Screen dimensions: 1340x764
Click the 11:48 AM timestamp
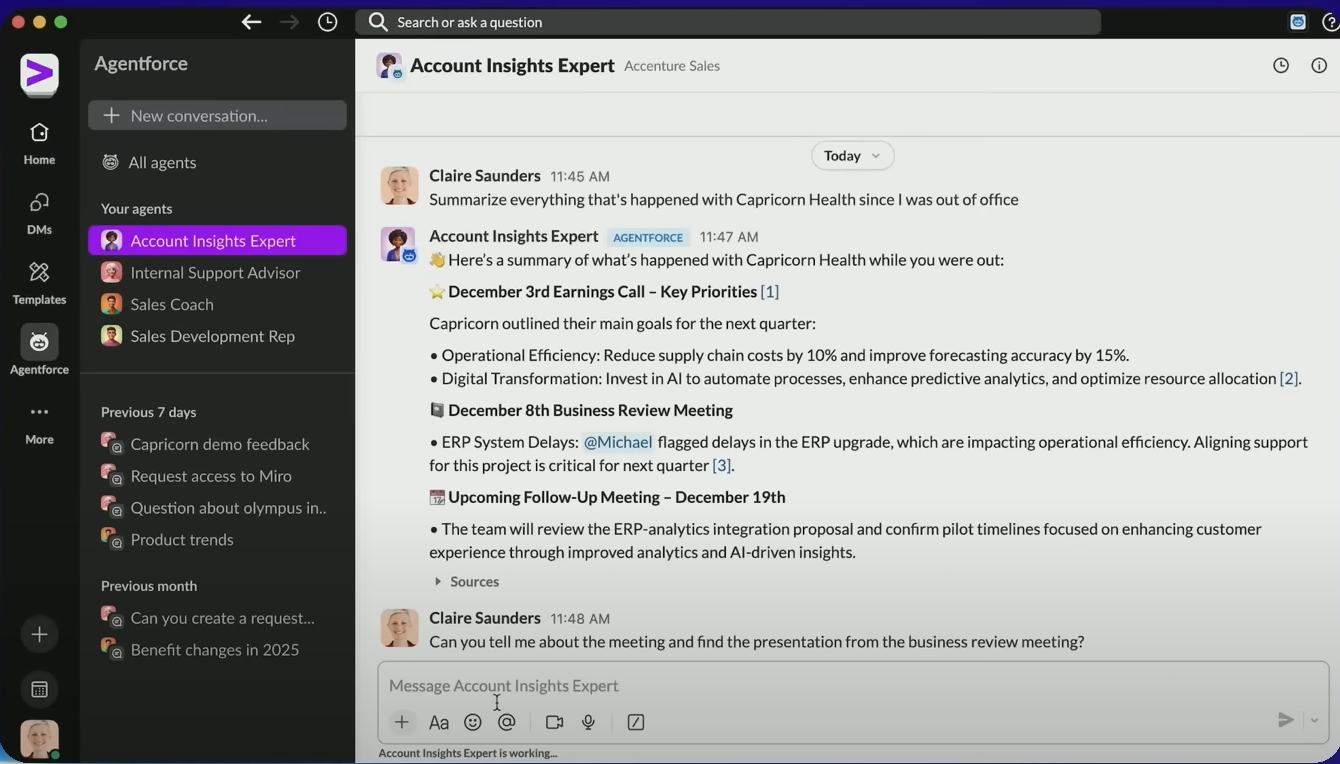pyautogui.click(x=580, y=619)
